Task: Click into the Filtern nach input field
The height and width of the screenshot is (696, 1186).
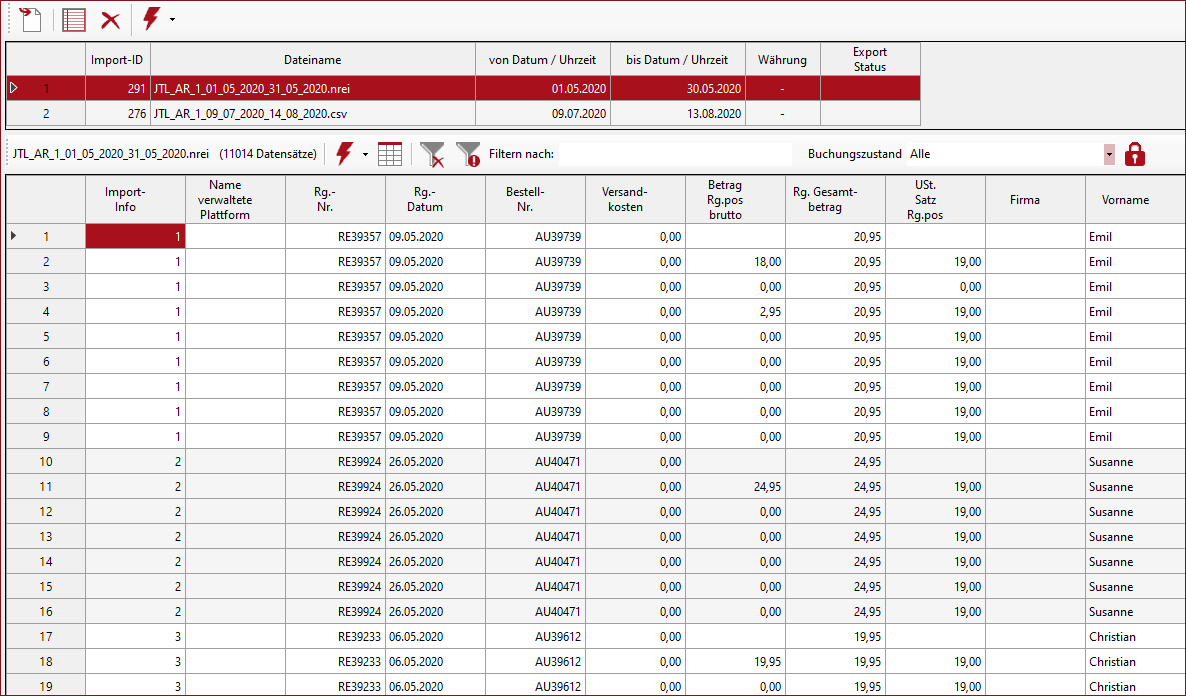Action: click(674, 154)
